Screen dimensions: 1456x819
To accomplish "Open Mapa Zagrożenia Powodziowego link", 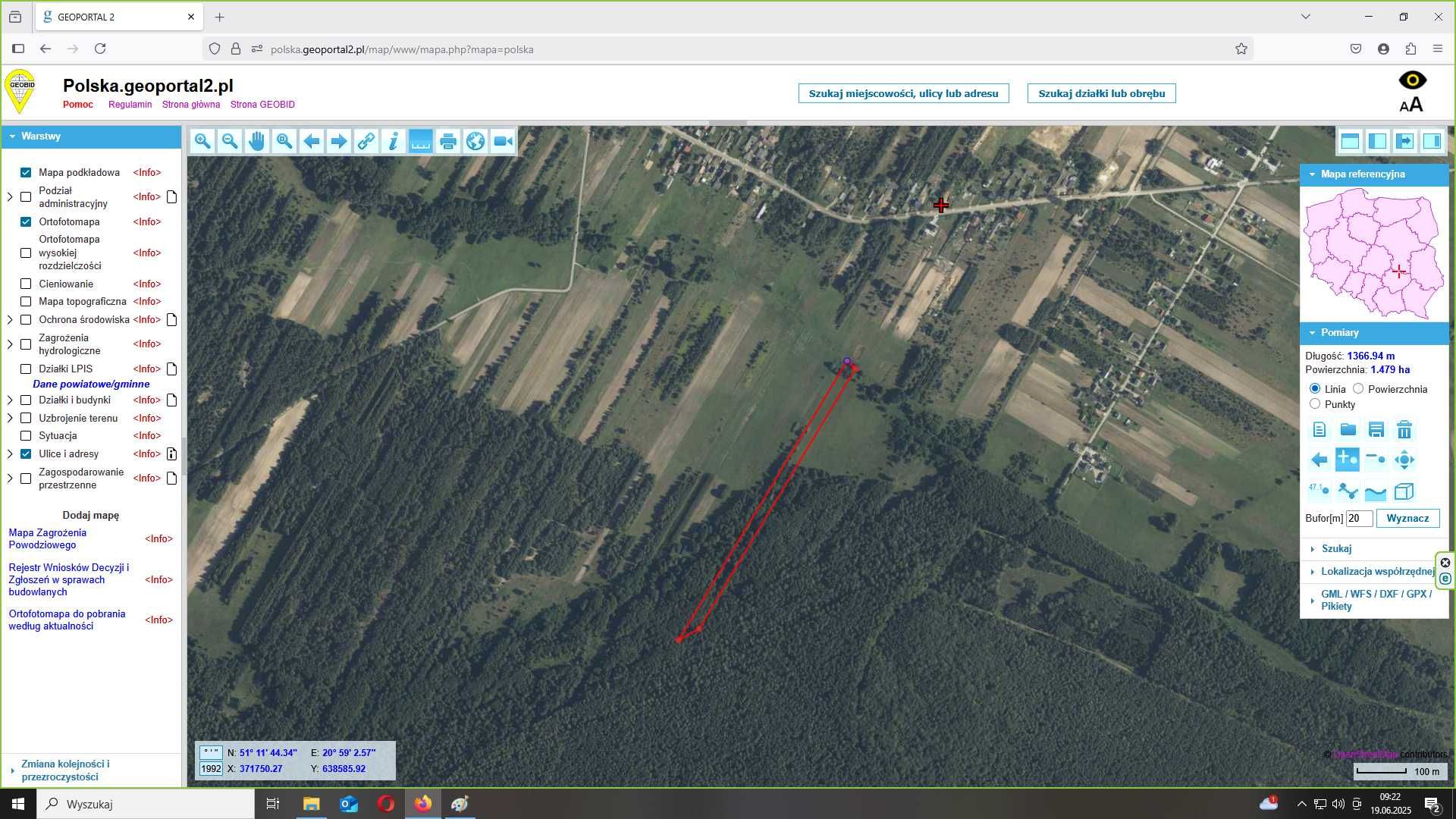I will 48,538.
